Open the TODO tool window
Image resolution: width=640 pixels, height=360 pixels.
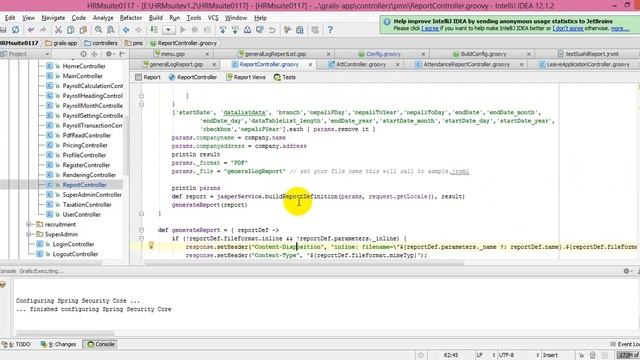coord(16,344)
